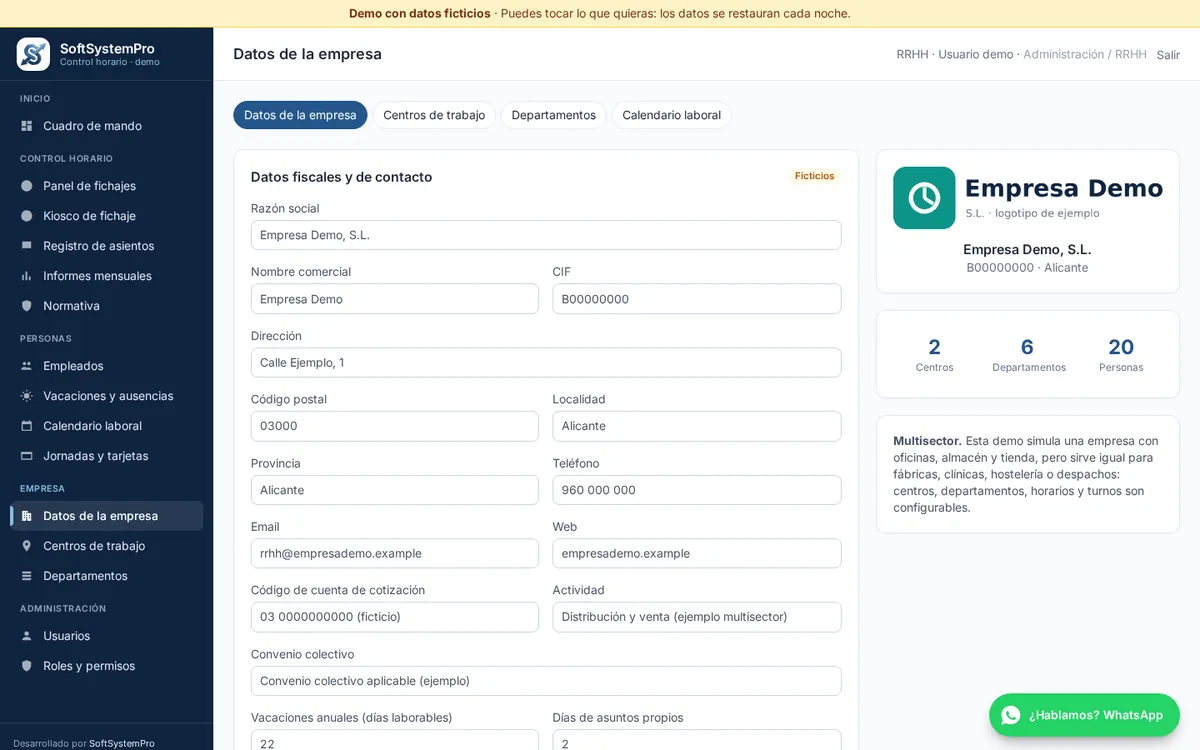
Task: Click the Normativa shield icon
Action: (x=27, y=306)
